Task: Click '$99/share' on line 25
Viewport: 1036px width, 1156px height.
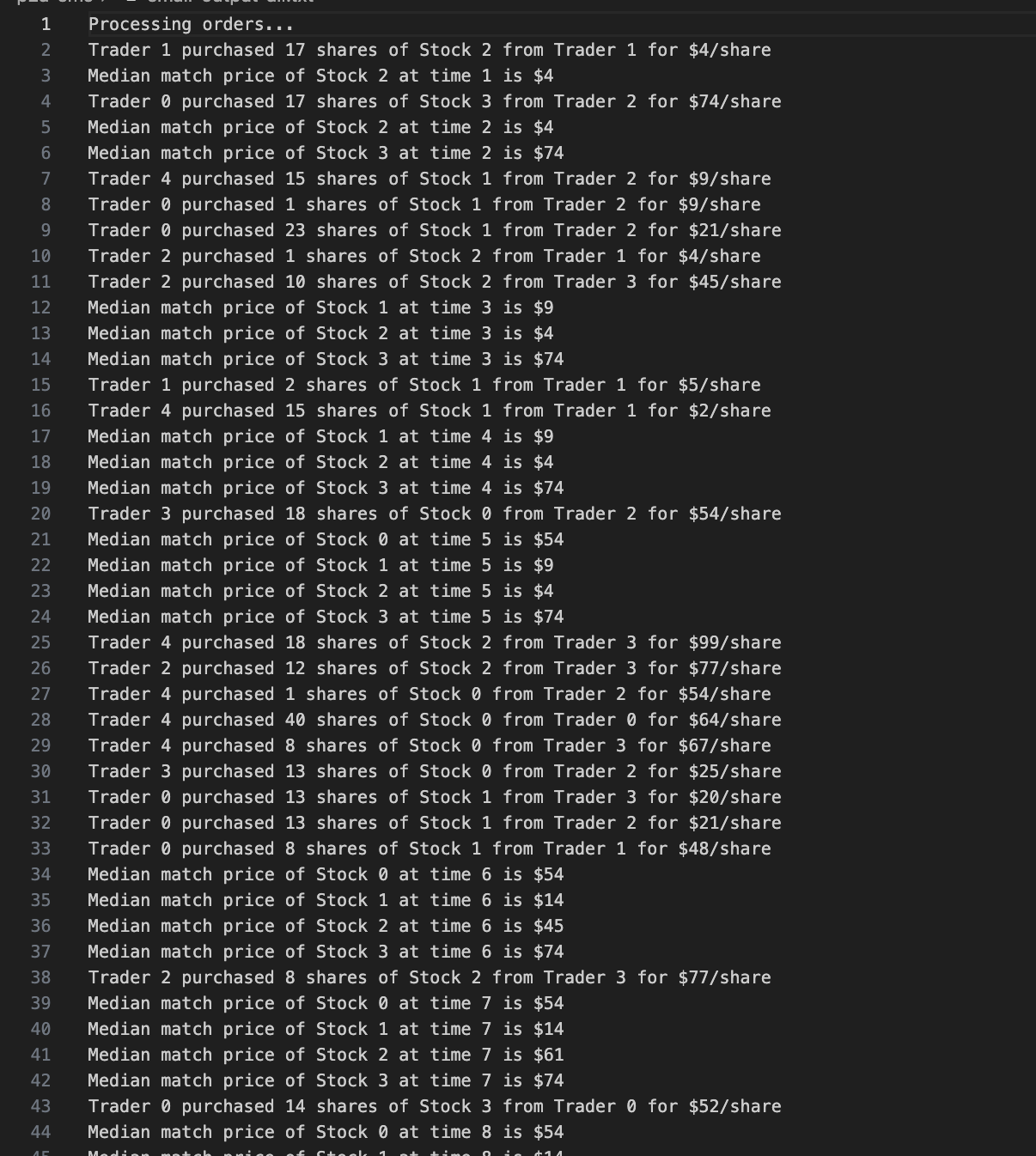Action: 734,642
